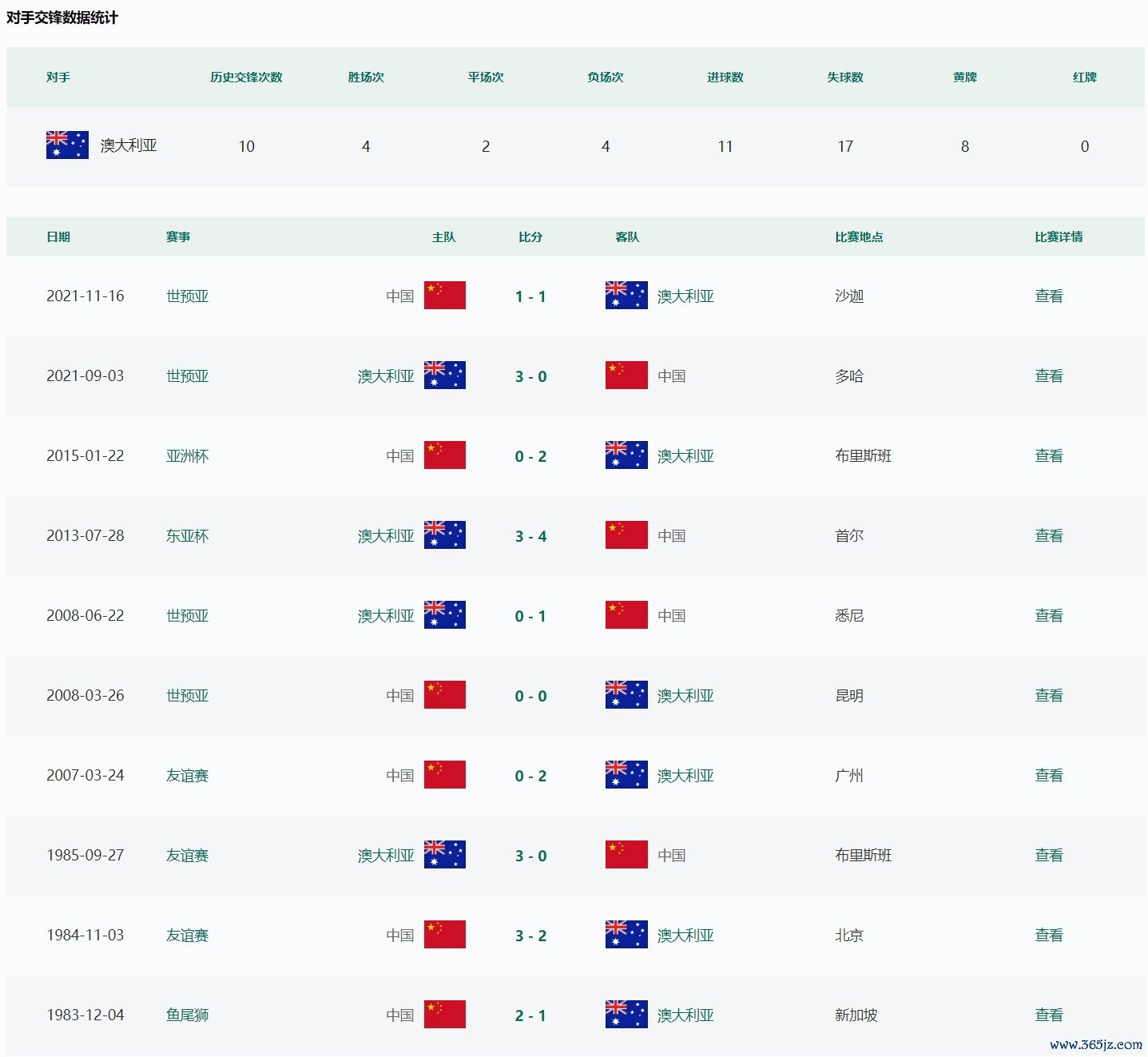1148x1057 pixels.
Task: Click Australia flag in 1985-09-27 row
Action: pyautogui.click(x=445, y=855)
